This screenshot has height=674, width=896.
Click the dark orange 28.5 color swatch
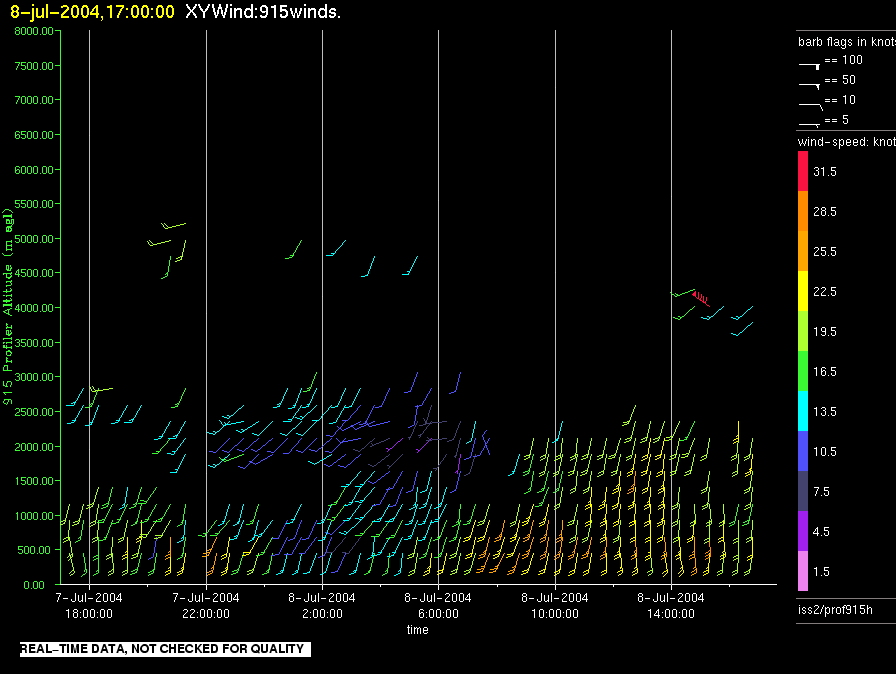803,211
